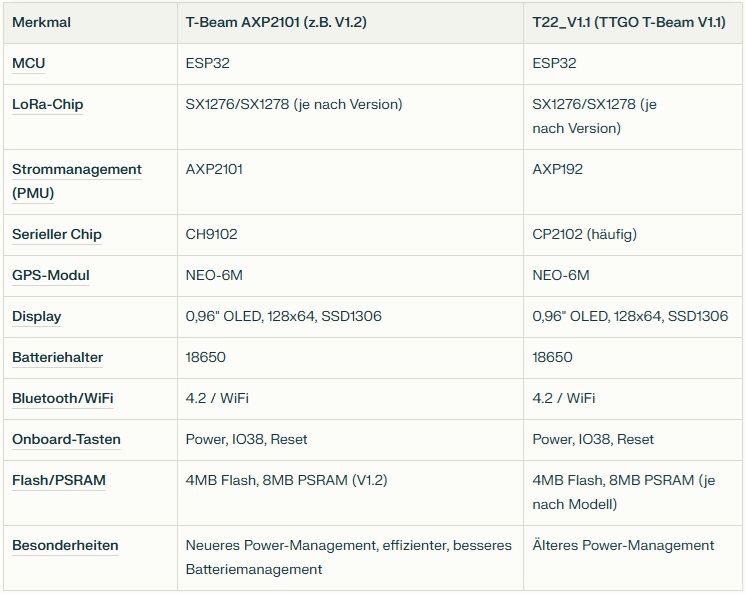
Task: Click the AXP2101 power management cell
Action: [x=214, y=169]
